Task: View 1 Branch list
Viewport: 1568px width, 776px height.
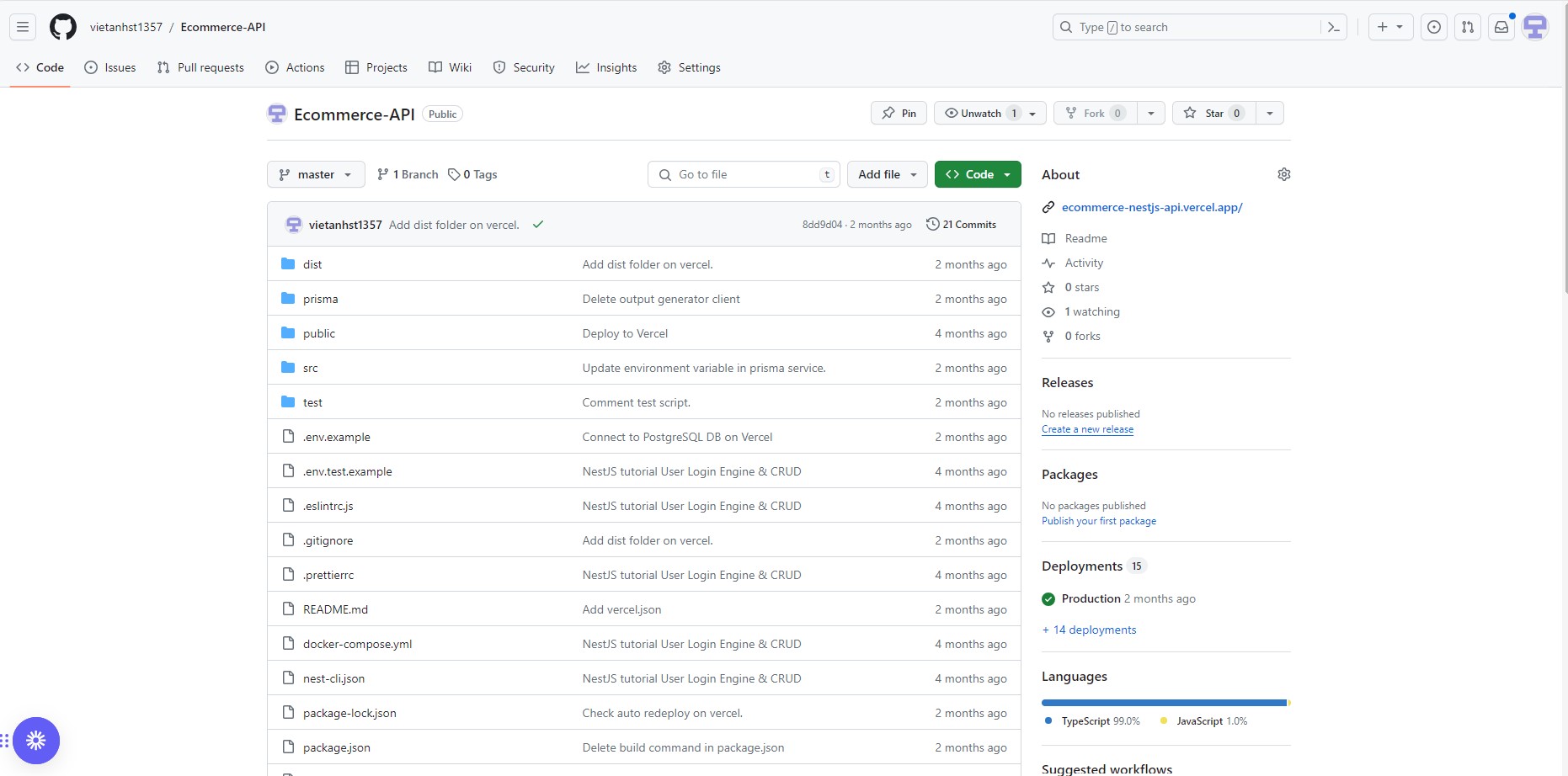Action: click(408, 174)
